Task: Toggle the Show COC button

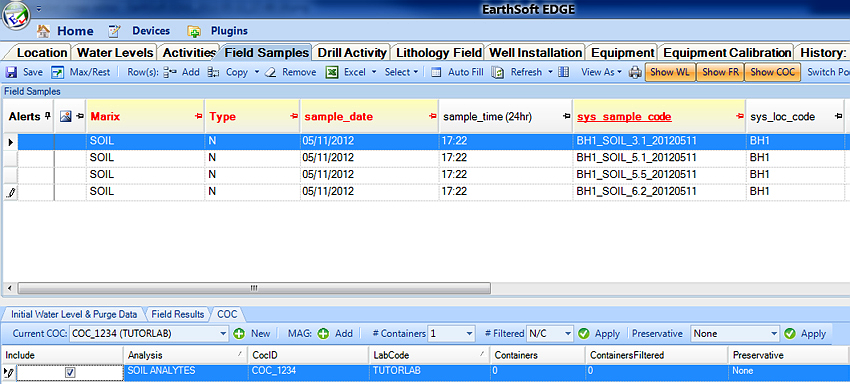Action: (772, 72)
